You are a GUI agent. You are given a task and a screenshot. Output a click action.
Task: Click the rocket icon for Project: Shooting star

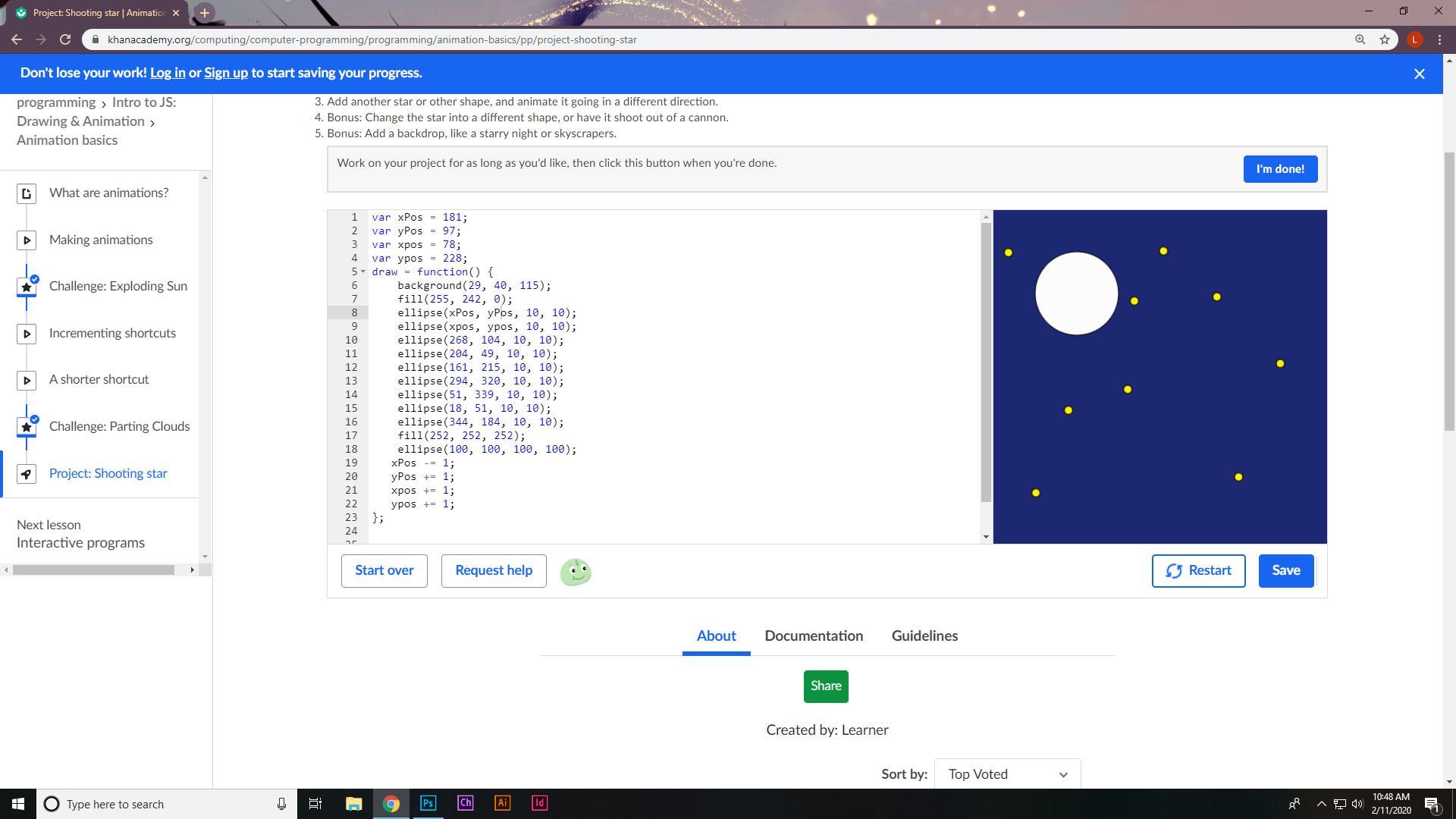point(27,474)
